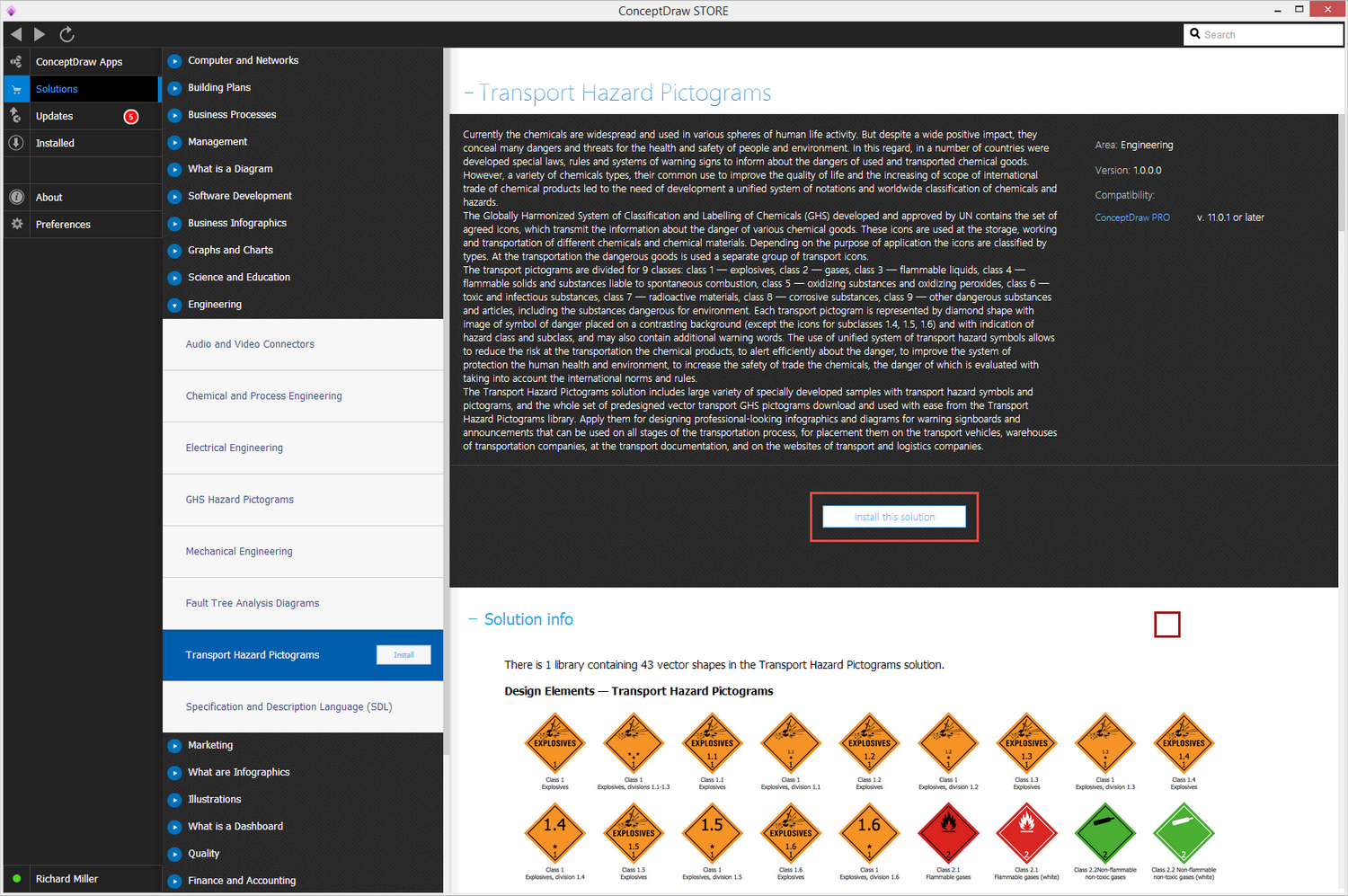Image resolution: width=1348 pixels, height=896 pixels.
Task: Switch to the Solutions section
Action: tap(83, 89)
